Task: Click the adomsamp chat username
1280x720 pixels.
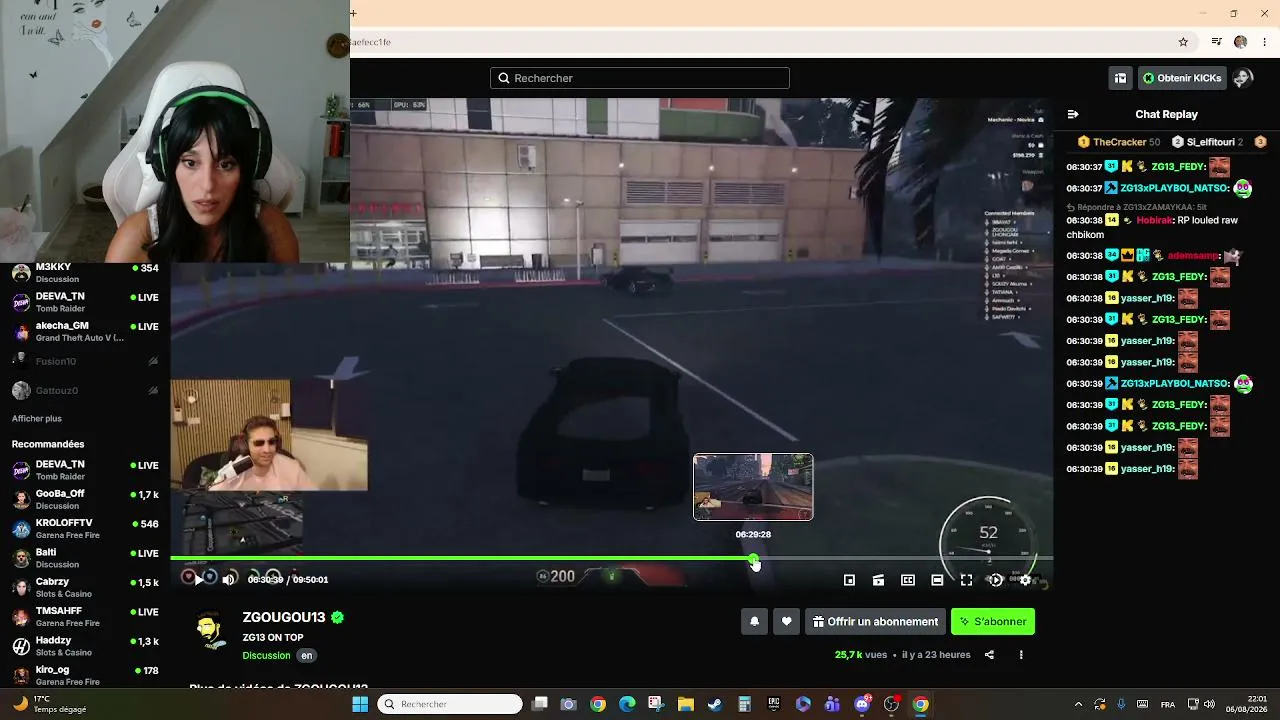Action: click(1193, 256)
